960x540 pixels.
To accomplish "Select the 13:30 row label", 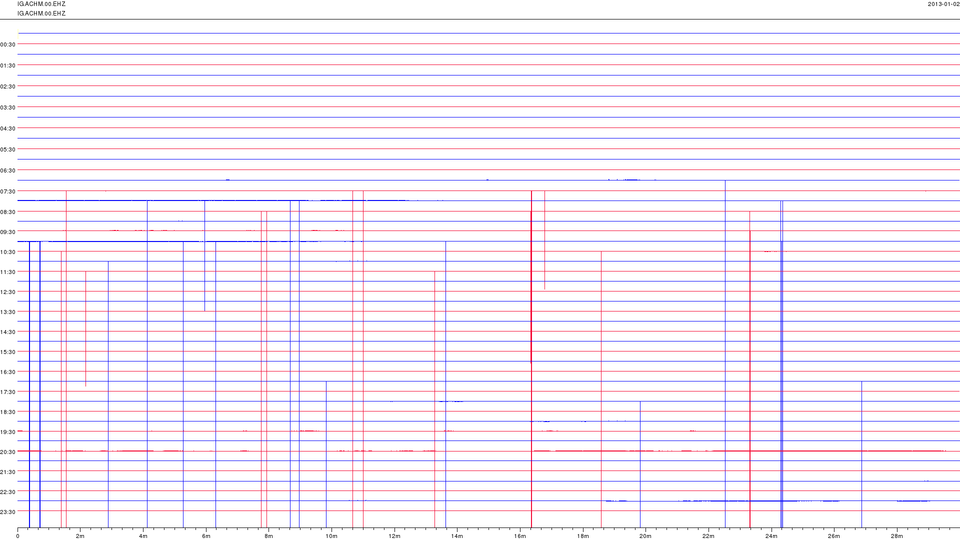I will tap(7, 312).
